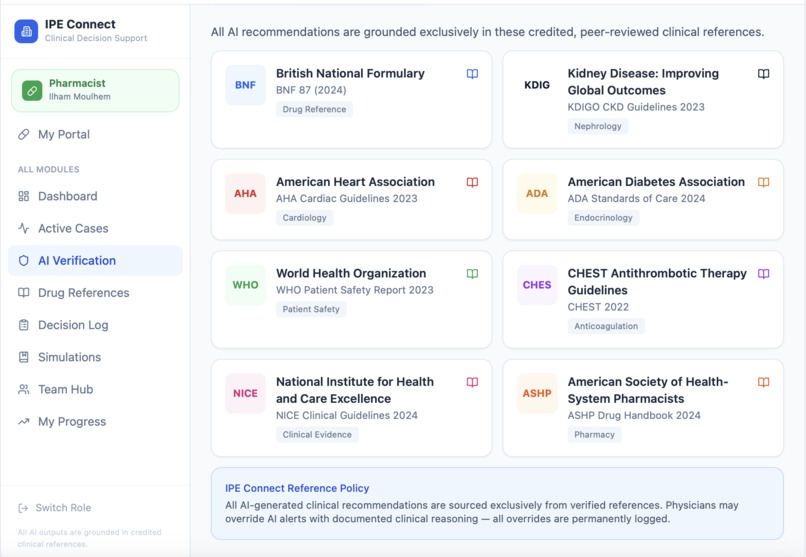Click Switch Role button

click(x=54, y=508)
